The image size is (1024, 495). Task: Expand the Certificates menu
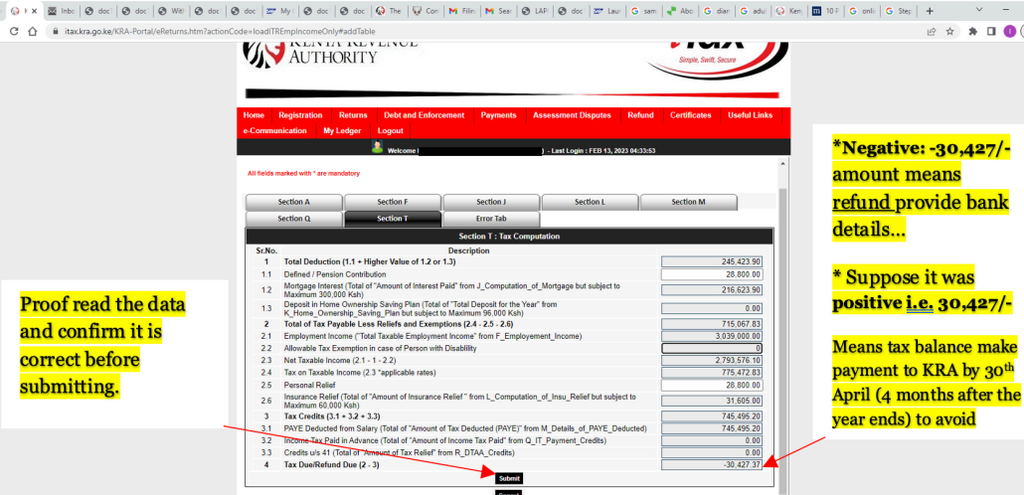pyautogui.click(x=690, y=115)
